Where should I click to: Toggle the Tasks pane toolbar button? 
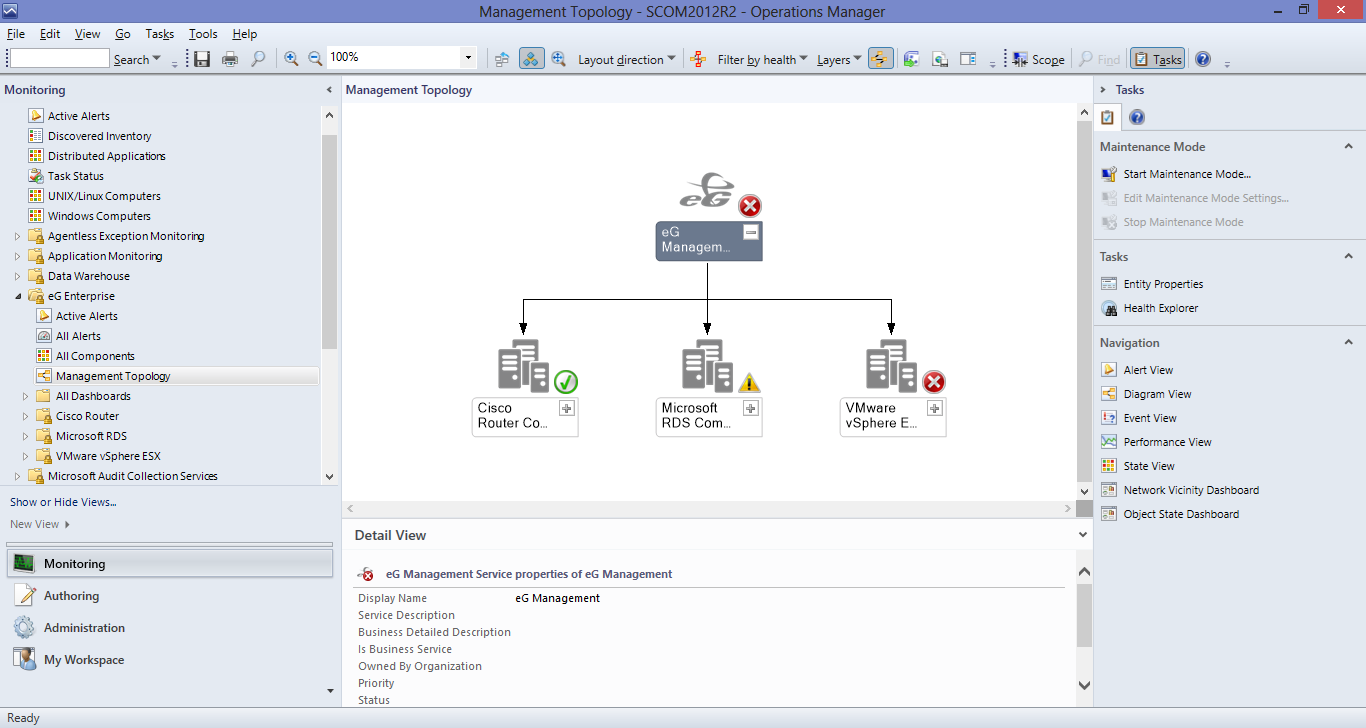tap(1157, 59)
